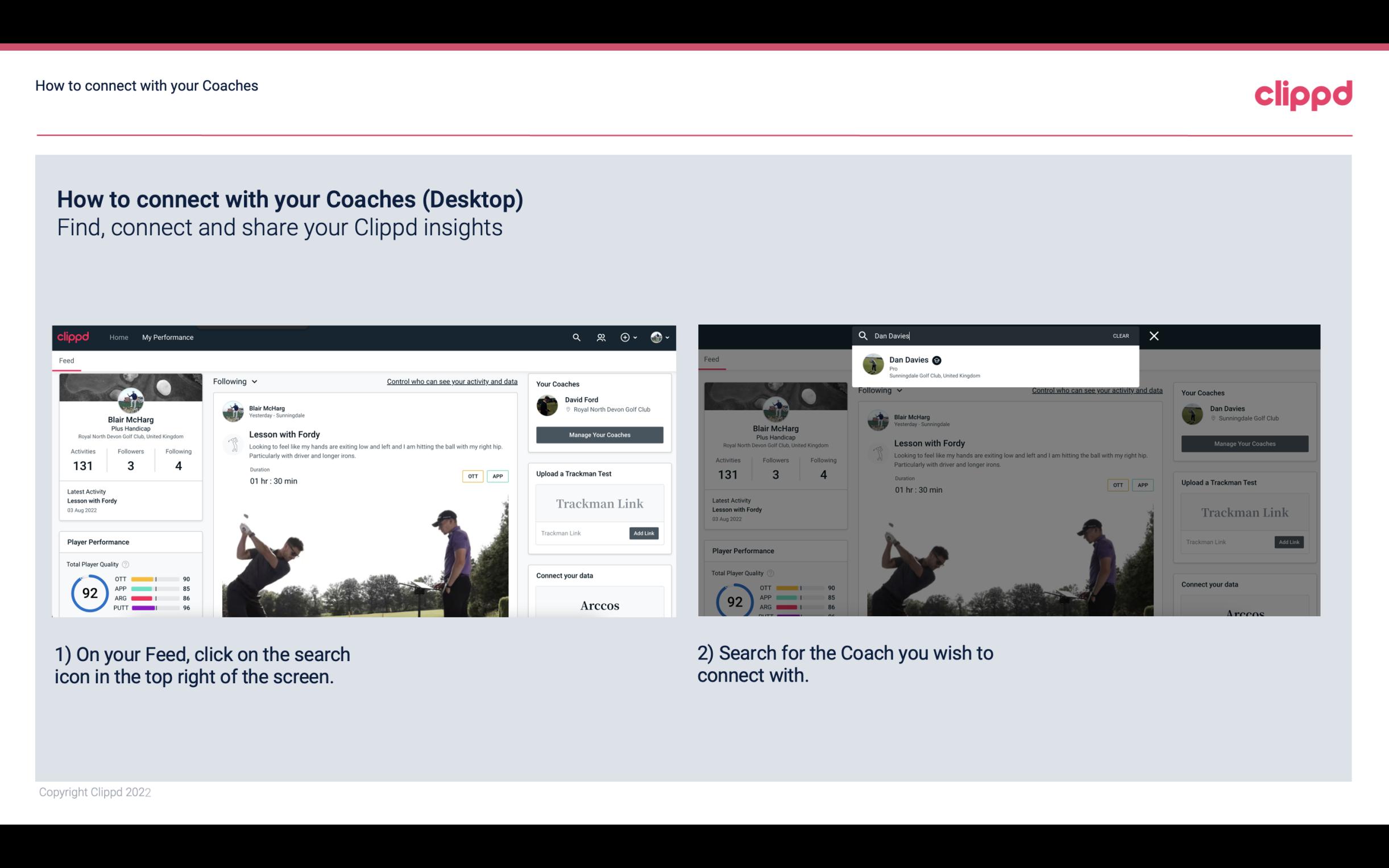This screenshot has height=868, width=1389.
Task: Click the Arccos connect data icon
Action: [x=599, y=605]
